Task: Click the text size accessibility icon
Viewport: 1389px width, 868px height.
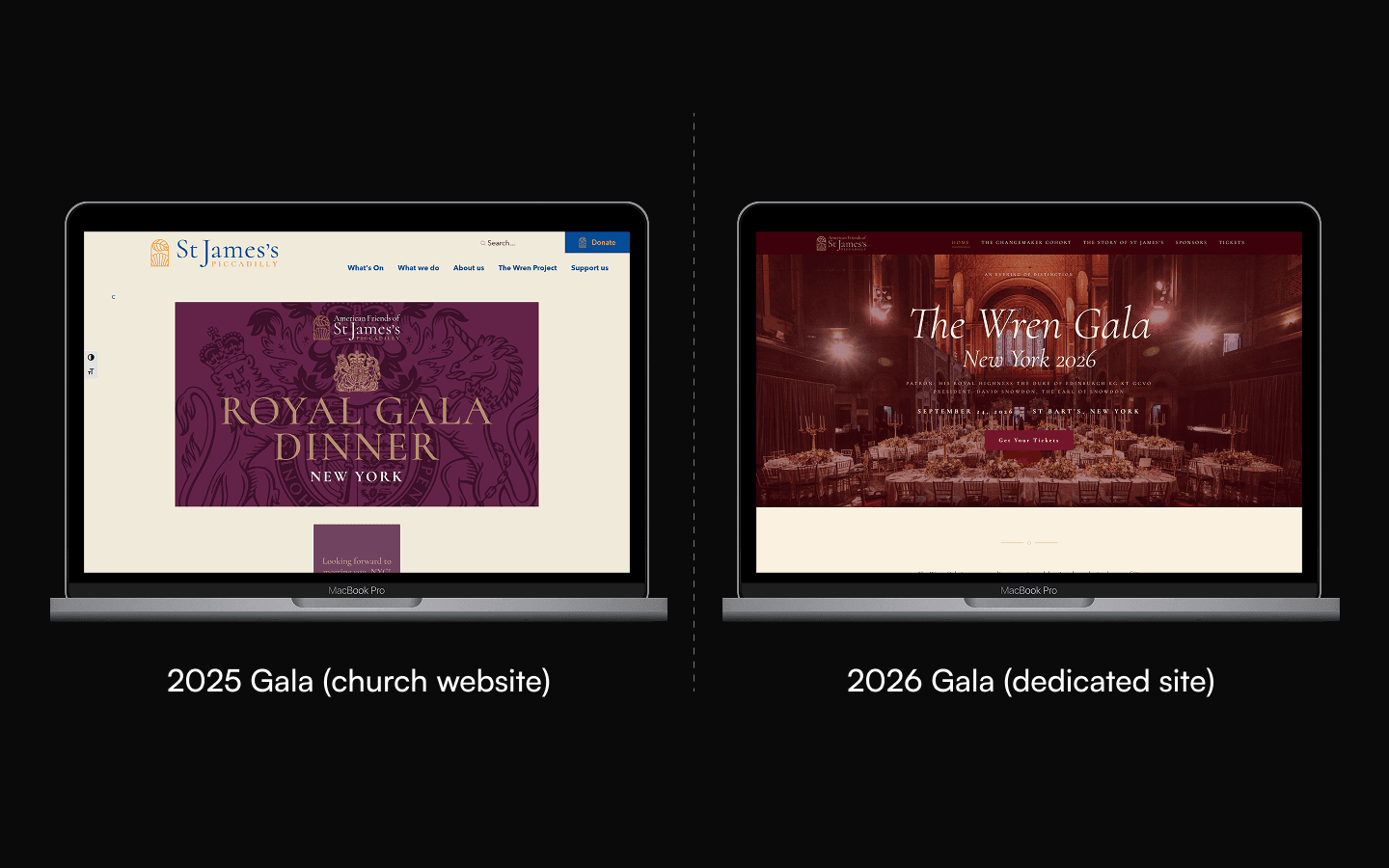Action: click(91, 371)
